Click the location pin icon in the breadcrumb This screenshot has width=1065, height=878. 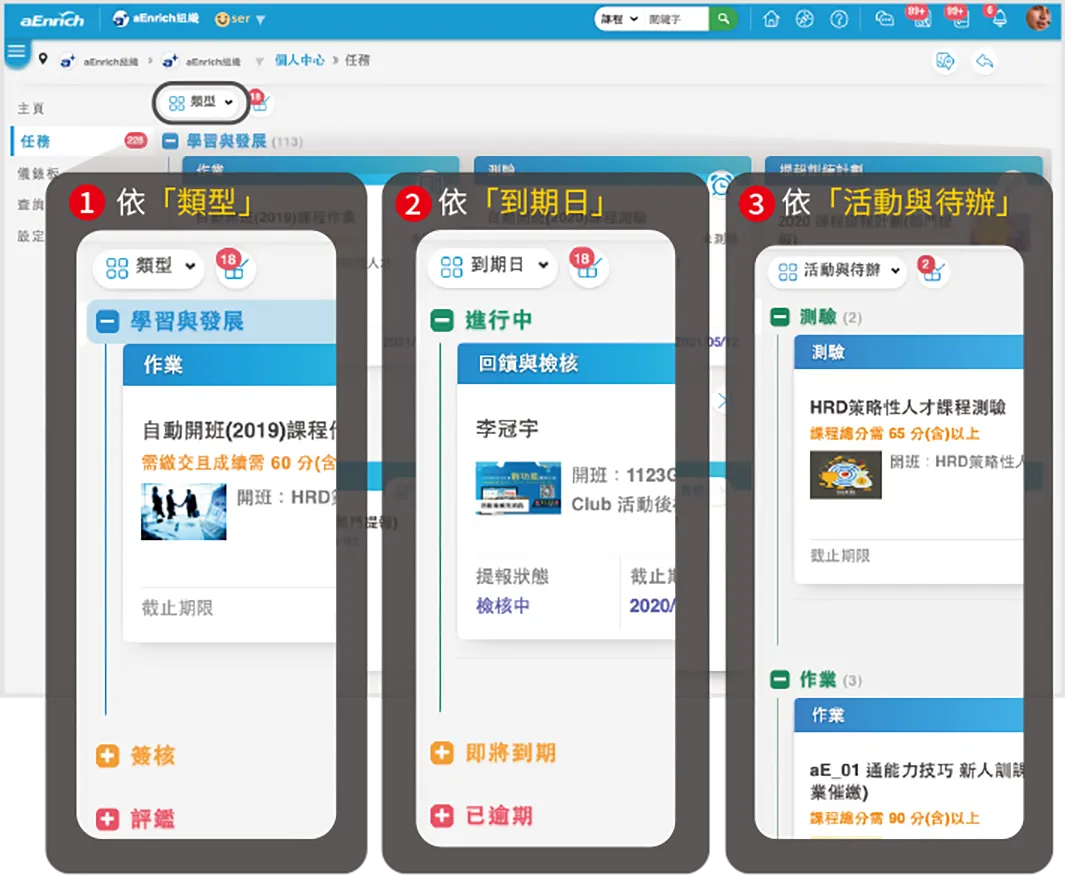pos(41,60)
